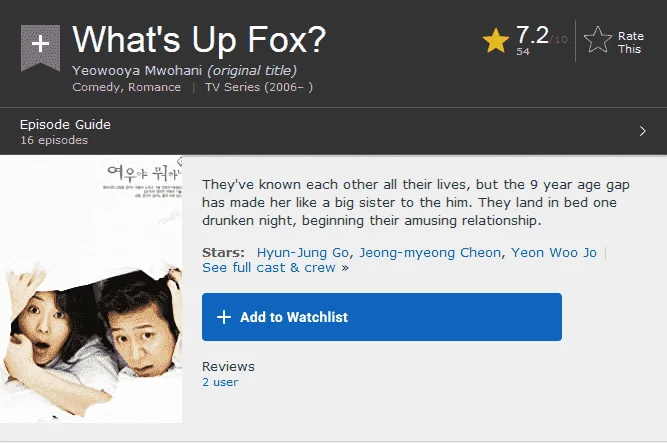Open Hyun-Jung Go's profile link
This screenshot has width=667, height=443.
[x=303, y=253]
